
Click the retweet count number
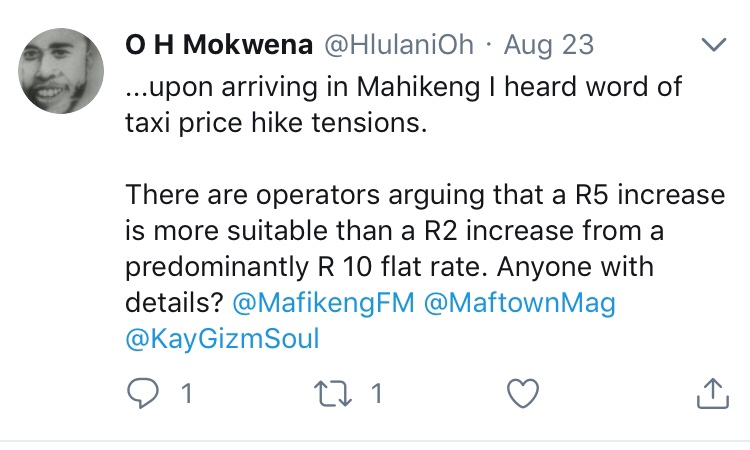pyautogui.click(x=377, y=393)
